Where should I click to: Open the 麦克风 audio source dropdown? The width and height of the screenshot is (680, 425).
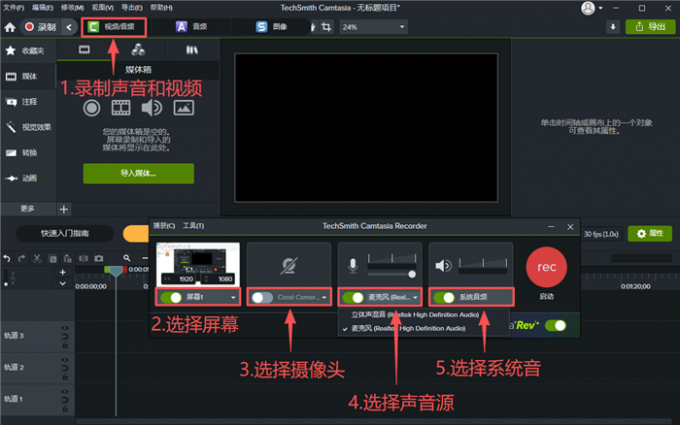[415, 298]
